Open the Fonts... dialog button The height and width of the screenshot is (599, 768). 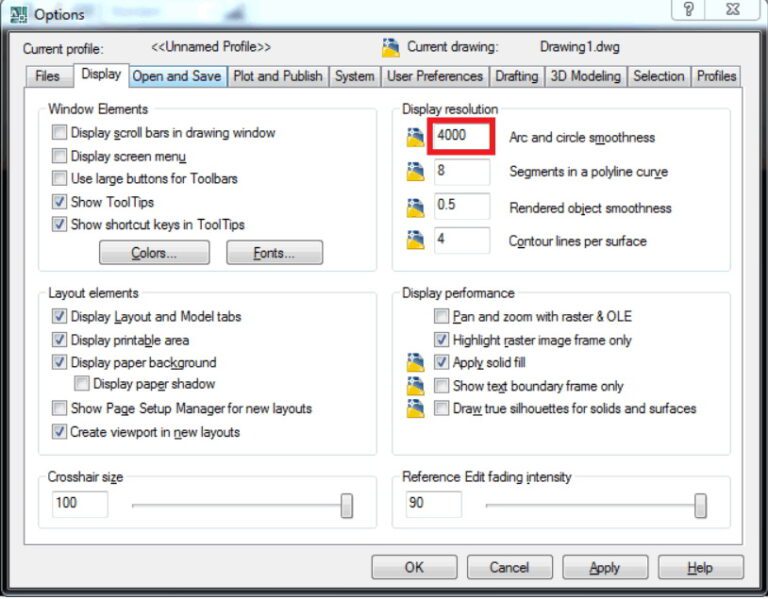pos(274,253)
